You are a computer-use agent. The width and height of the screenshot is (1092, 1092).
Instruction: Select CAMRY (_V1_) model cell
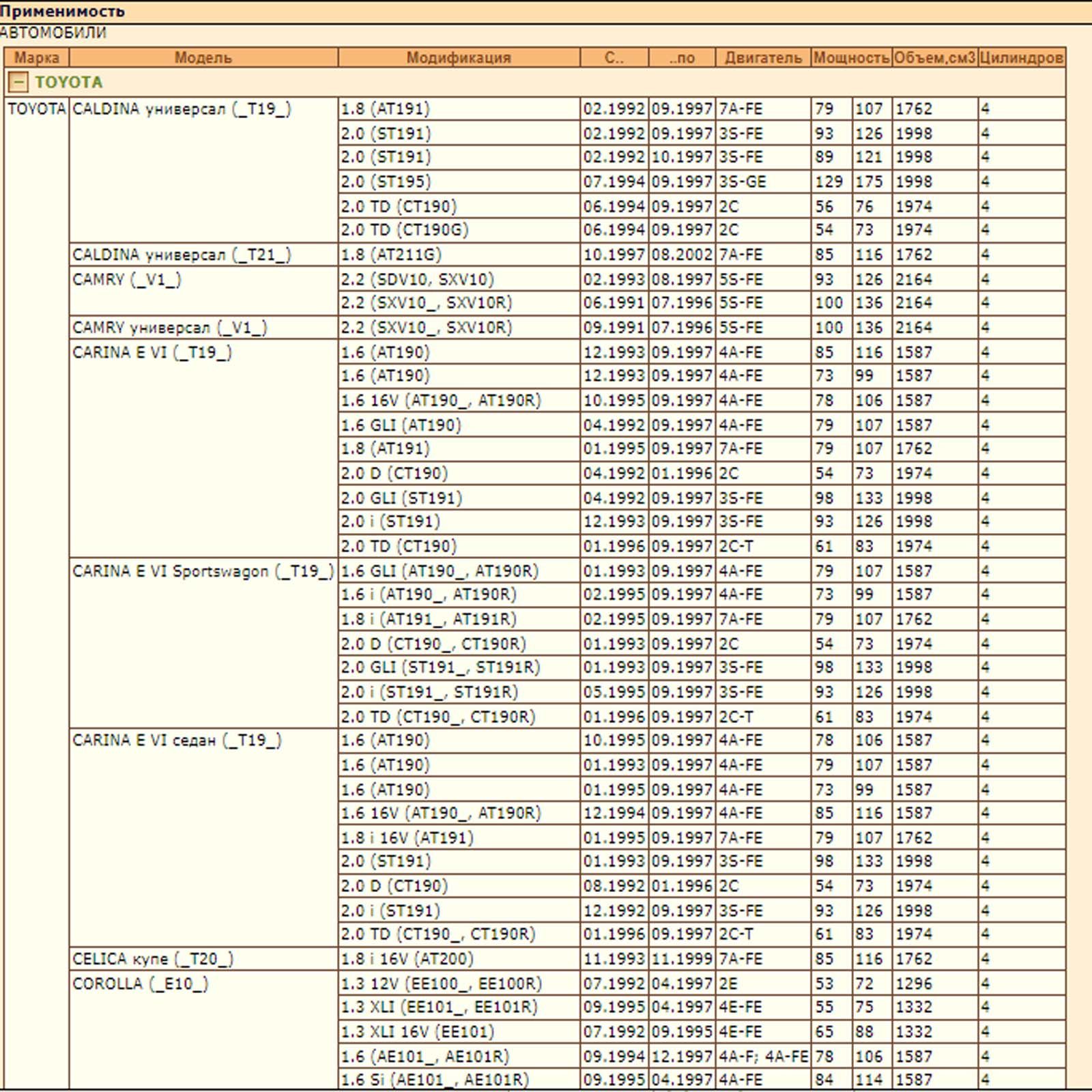coord(203,291)
